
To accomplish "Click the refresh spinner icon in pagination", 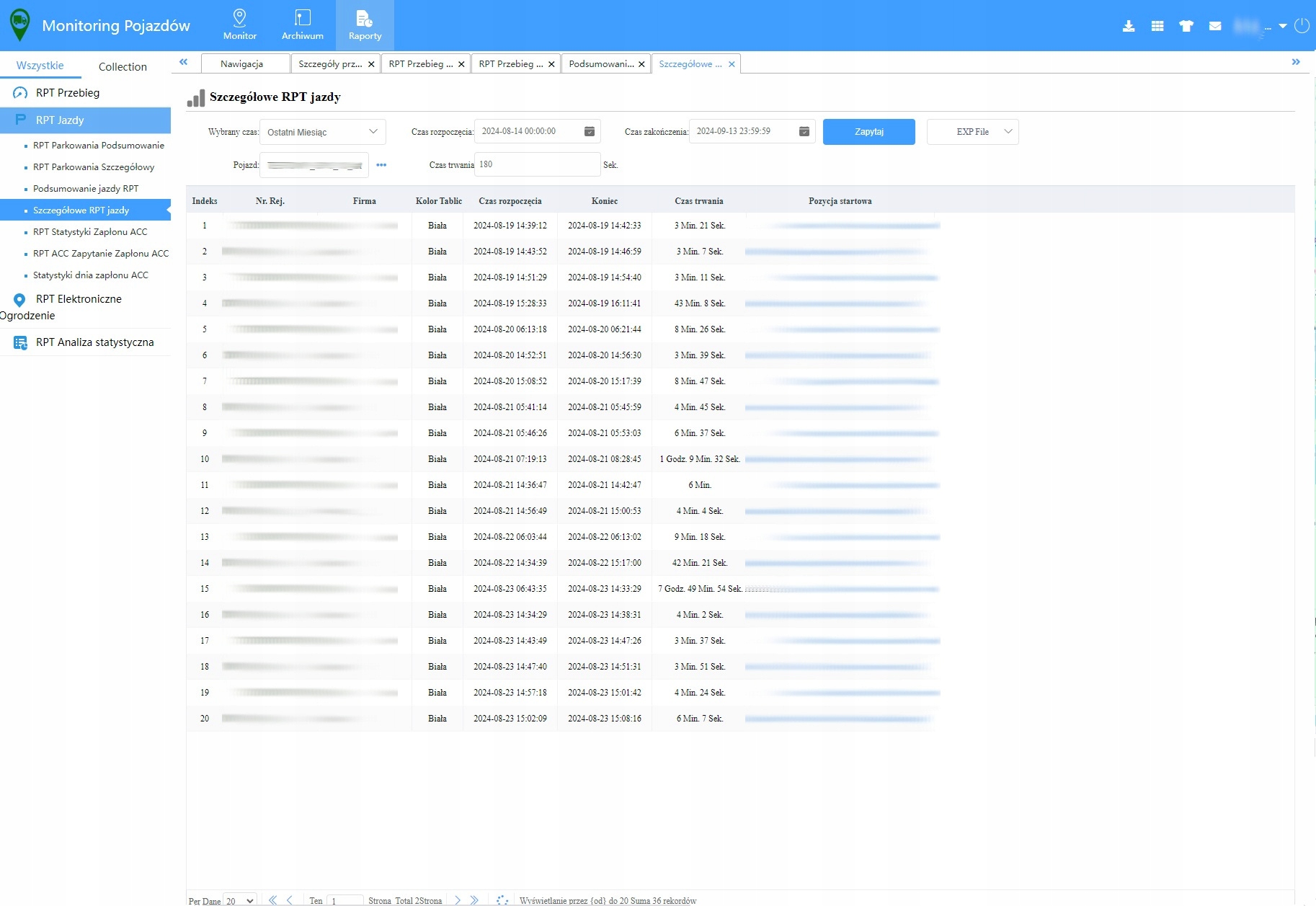I will pyautogui.click(x=502, y=900).
